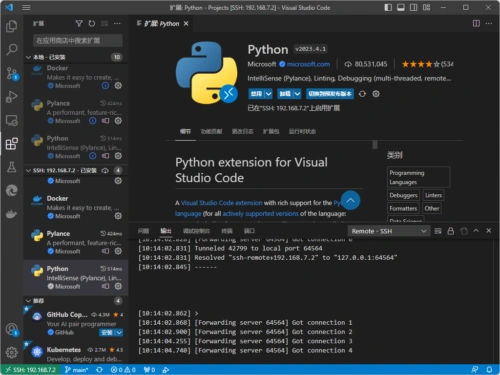Click the feedback icon in status bar
The width and height of the screenshot is (500, 375).
pos(475,369)
